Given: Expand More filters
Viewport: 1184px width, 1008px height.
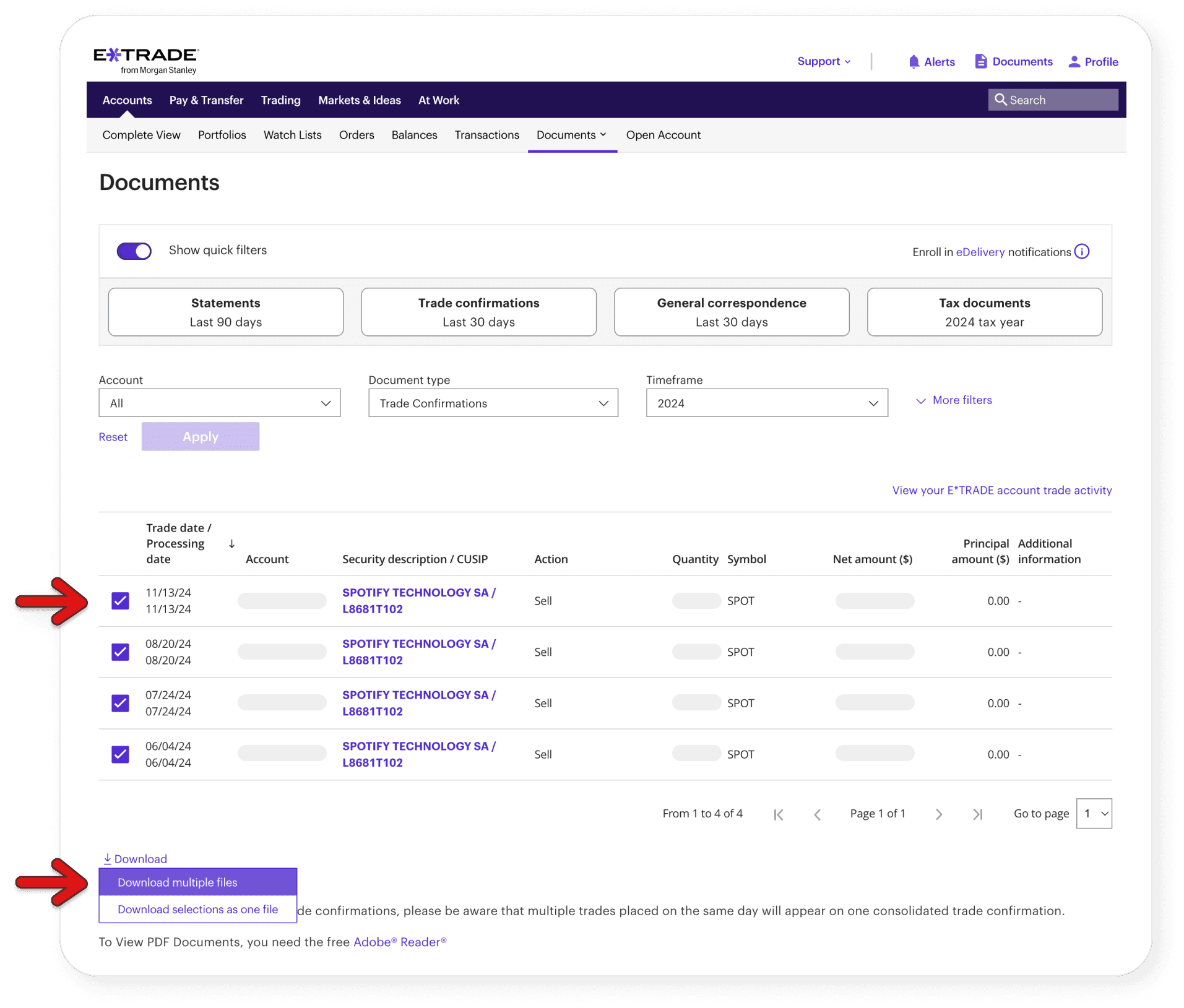Looking at the screenshot, I should point(954,400).
